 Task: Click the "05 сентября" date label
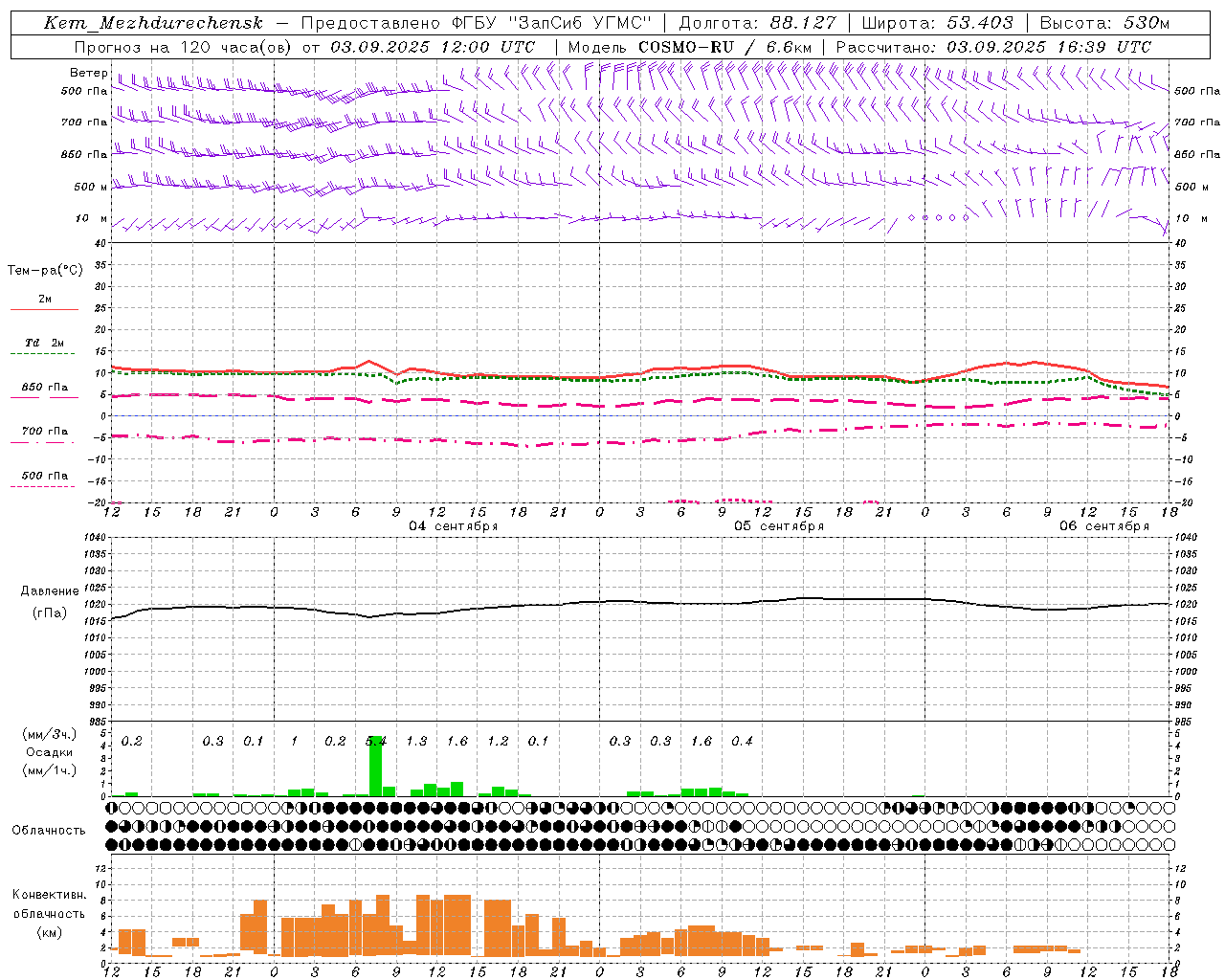[778, 526]
